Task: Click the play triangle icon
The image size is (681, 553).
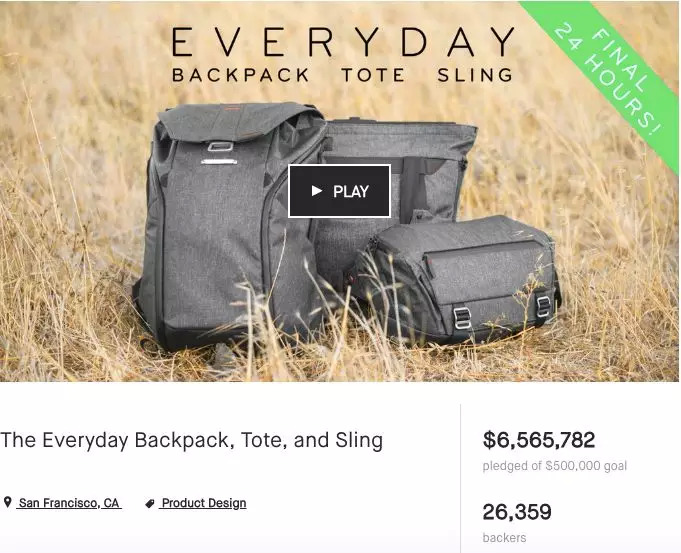Action: (317, 191)
